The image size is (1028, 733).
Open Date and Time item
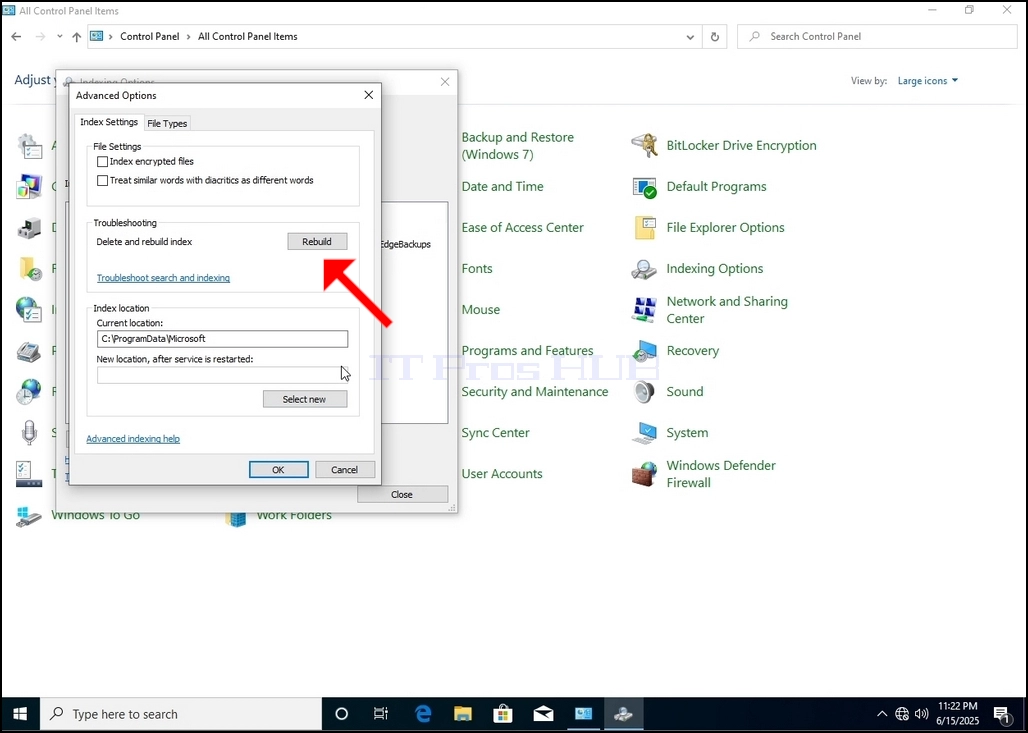(x=503, y=187)
